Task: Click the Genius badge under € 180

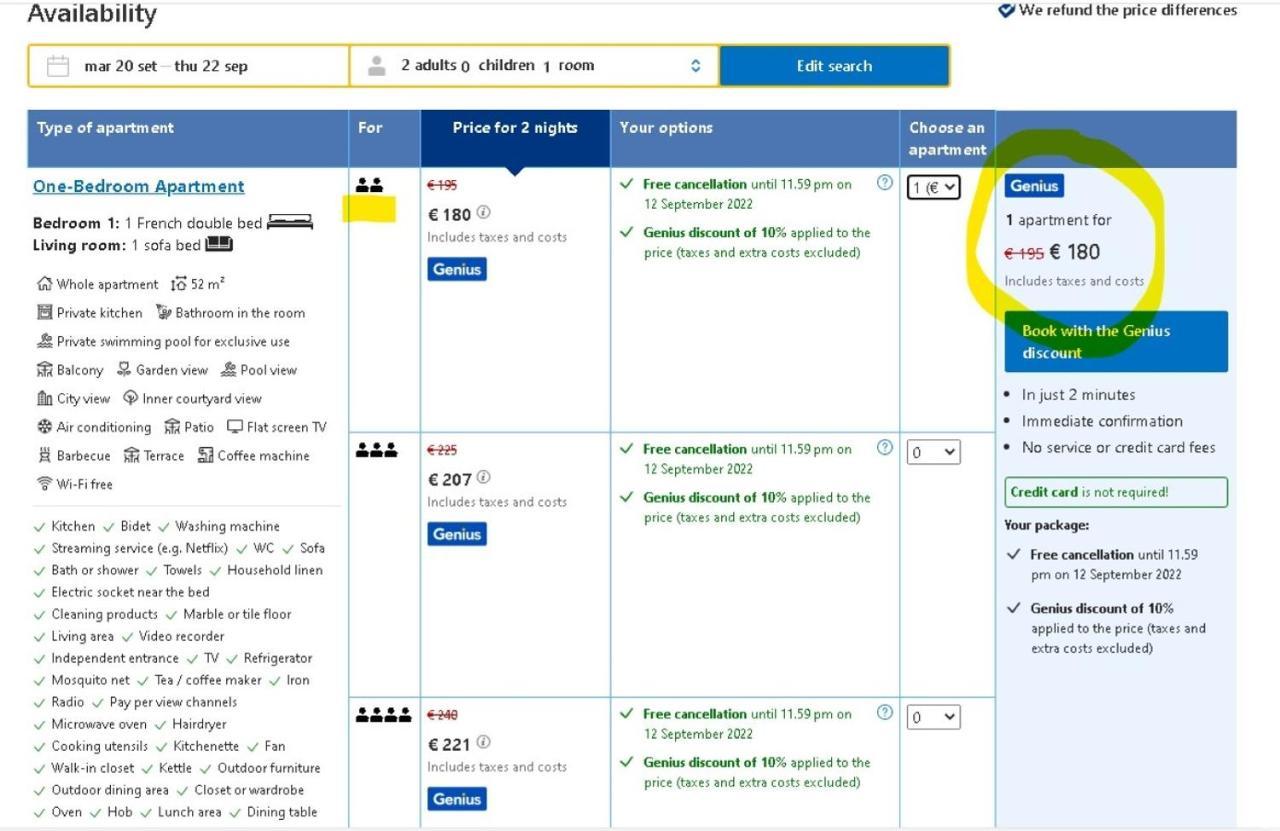Action: [x=457, y=269]
